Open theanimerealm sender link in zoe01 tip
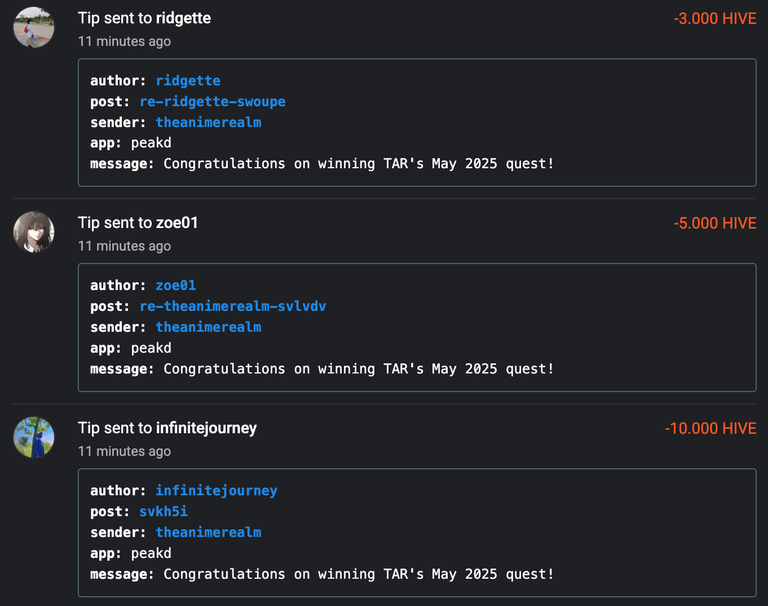This screenshot has width=768, height=606. click(209, 327)
